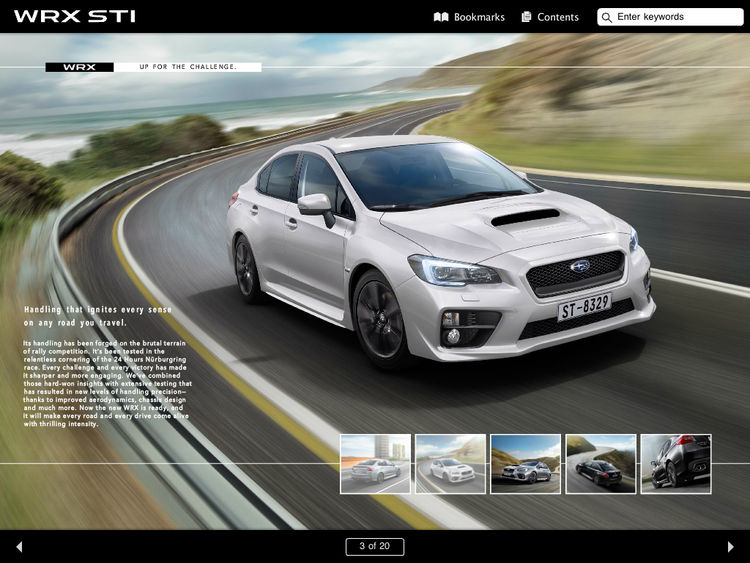Click the 'Up for the challenge' heading label
The width and height of the screenshot is (750, 563).
pos(188,67)
